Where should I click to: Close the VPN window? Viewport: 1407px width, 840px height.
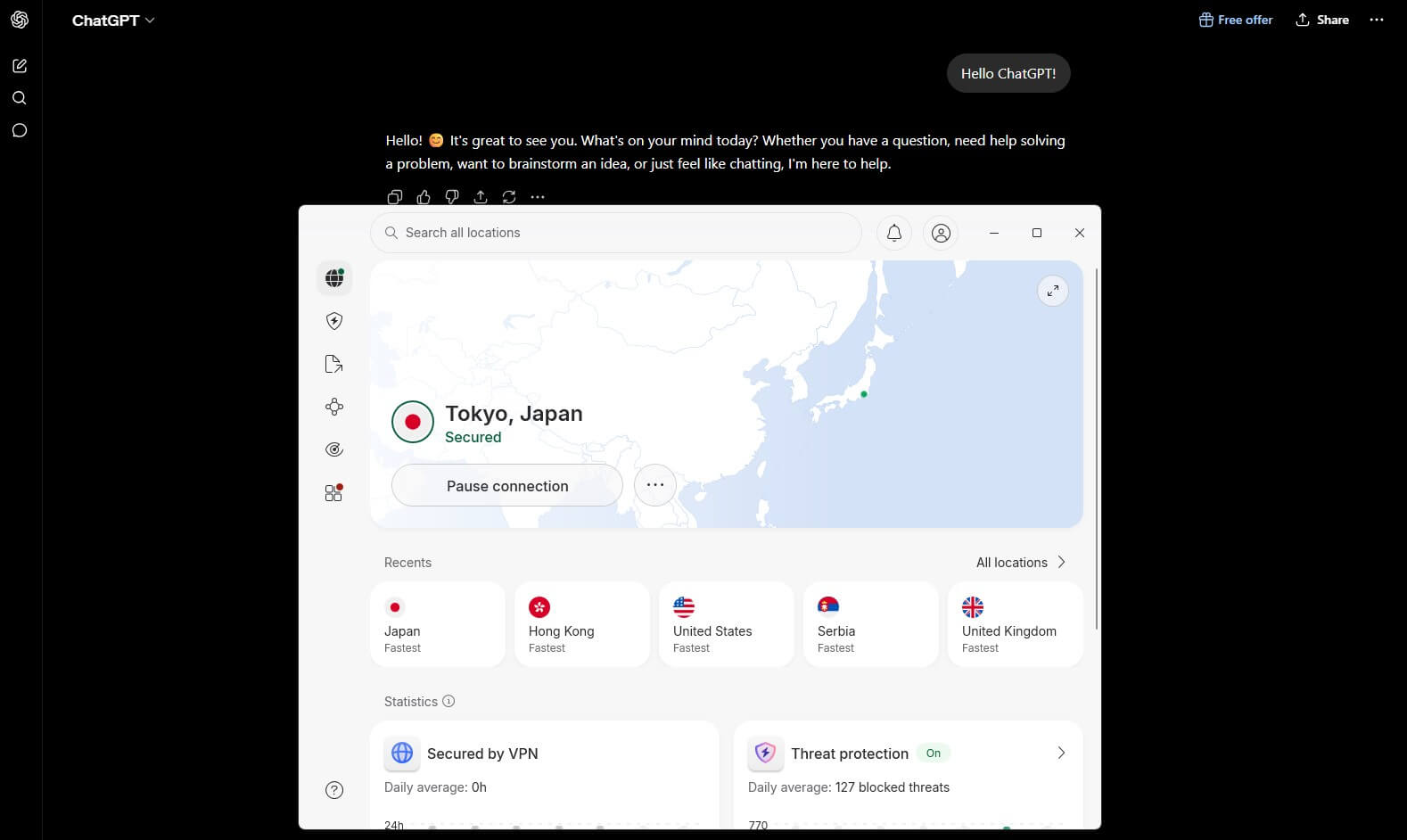pyautogui.click(x=1080, y=233)
